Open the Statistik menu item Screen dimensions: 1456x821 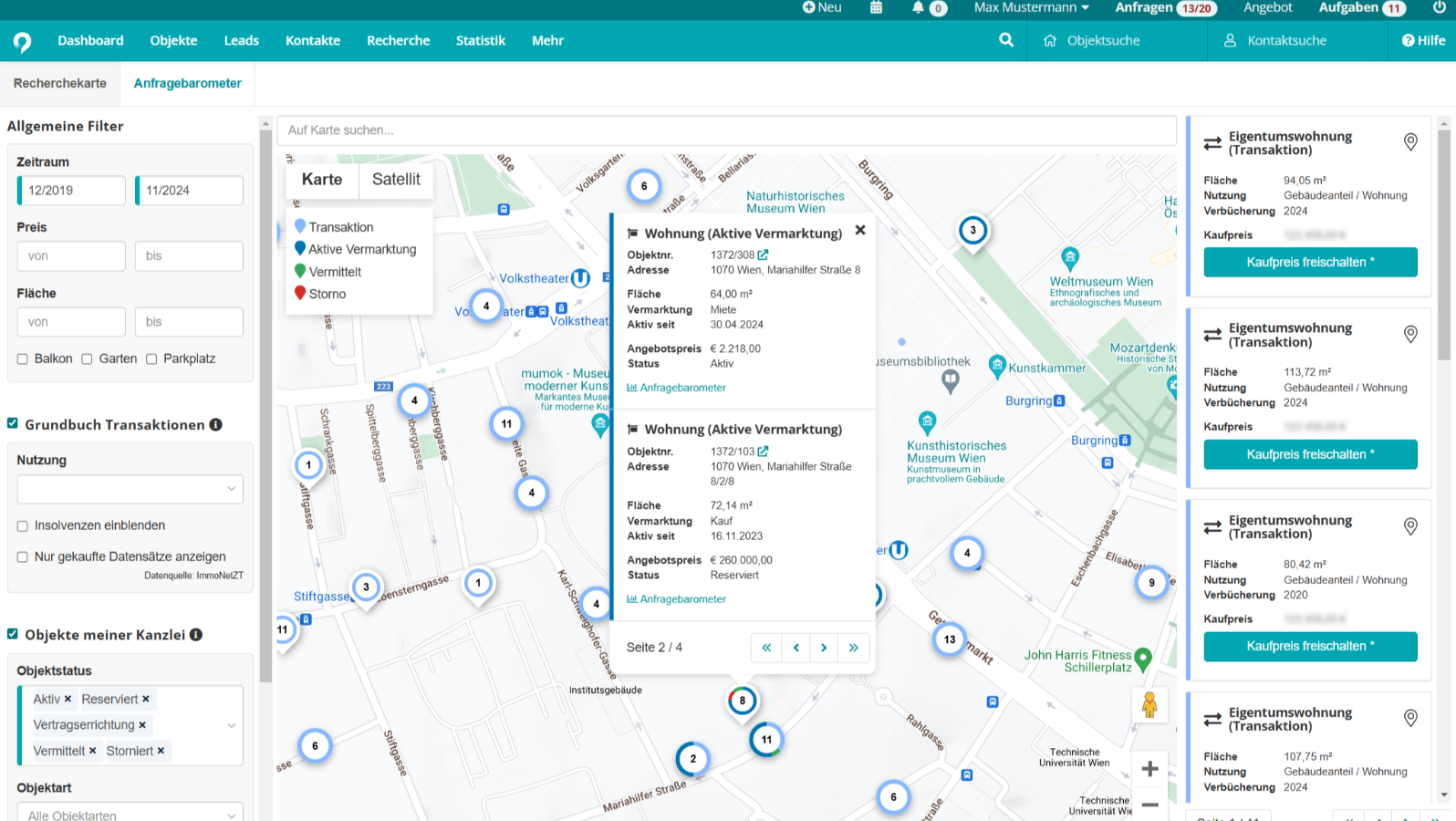(480, 40)
